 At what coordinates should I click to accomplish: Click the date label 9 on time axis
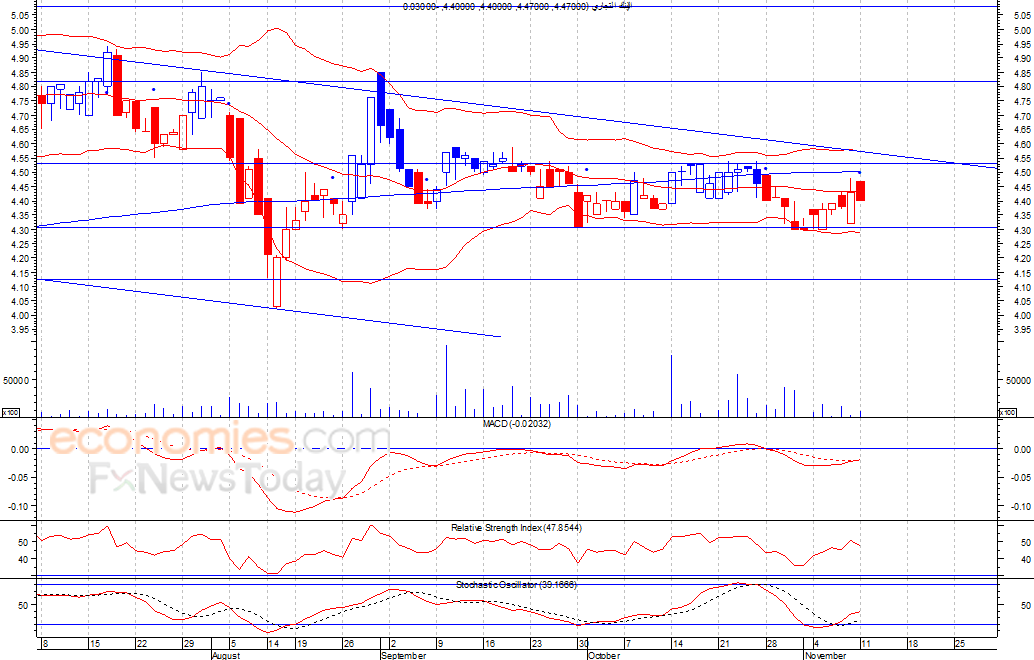[440, 644]
